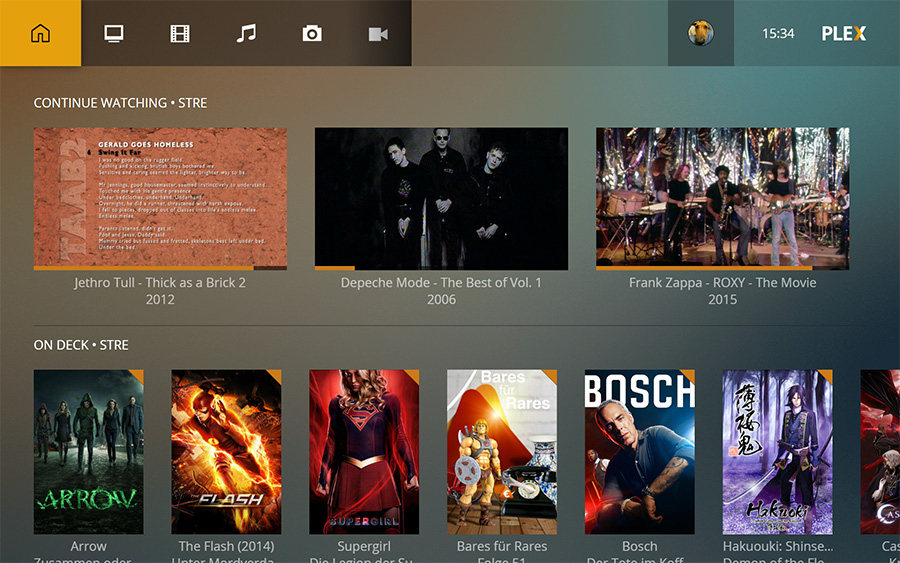Click the year 2006 under Depeche Mode

click(441, 300)
